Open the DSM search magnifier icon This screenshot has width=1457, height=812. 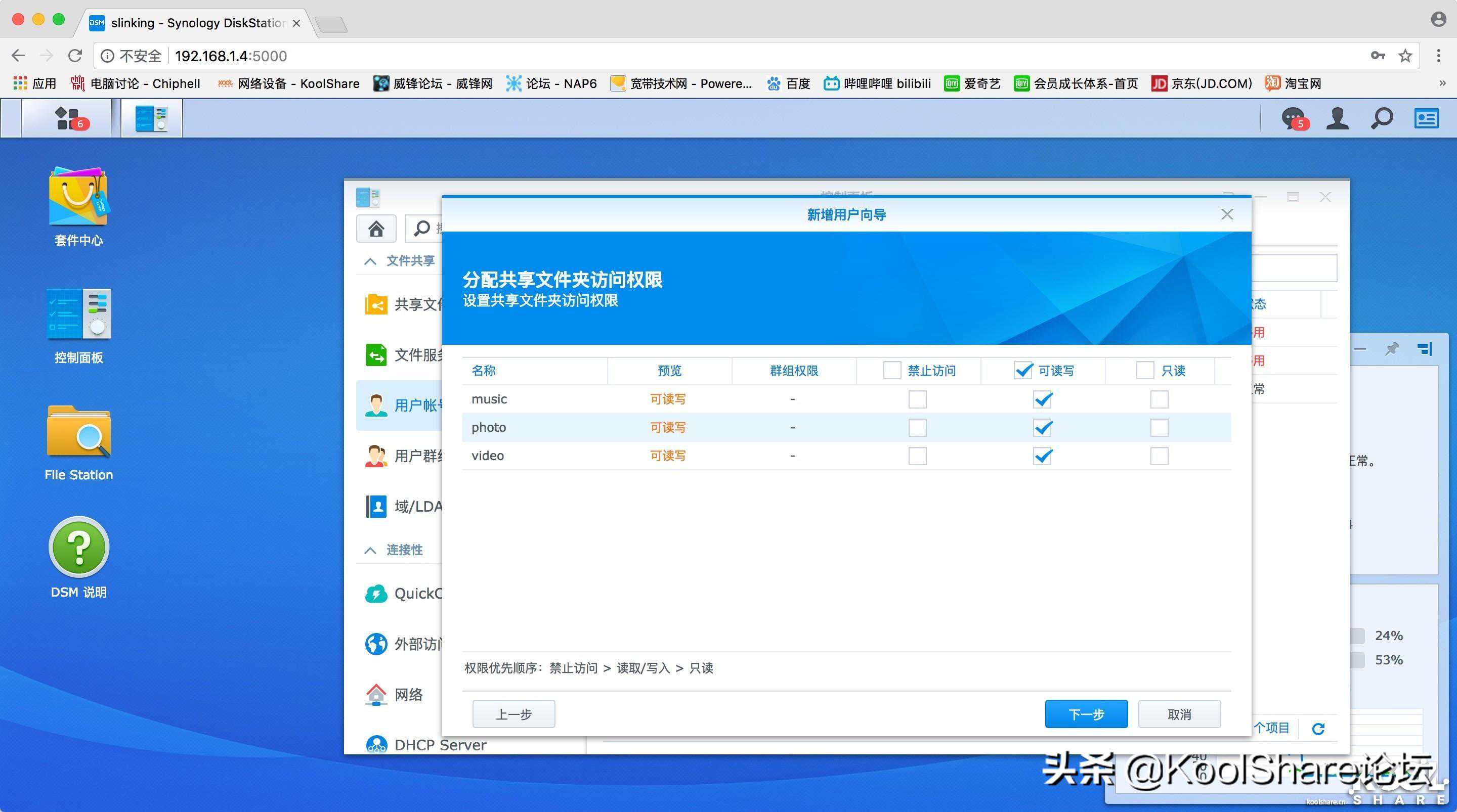1382,118
